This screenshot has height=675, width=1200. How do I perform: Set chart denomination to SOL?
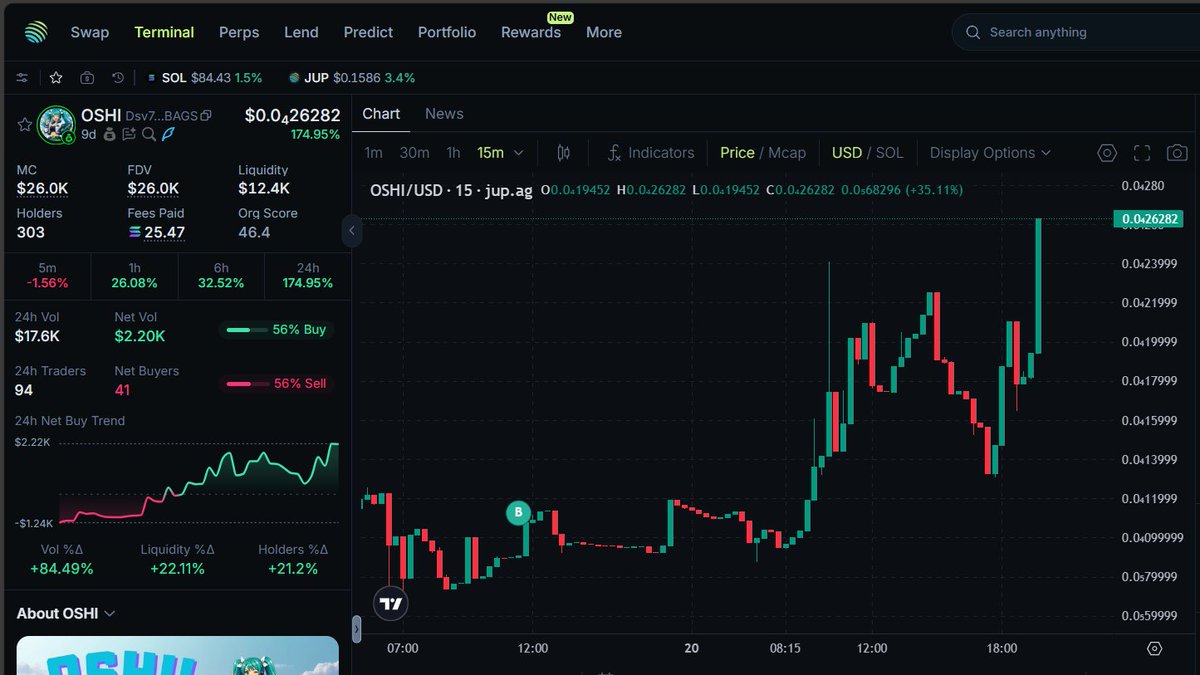889,153
